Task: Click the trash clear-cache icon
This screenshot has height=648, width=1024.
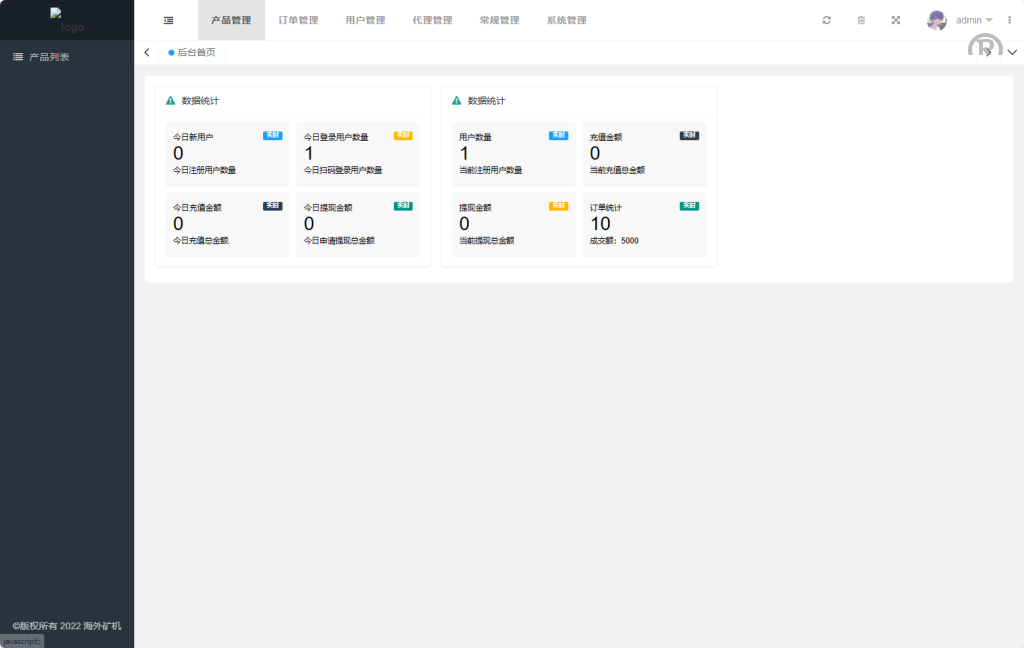Action: pyautogui.click(x=861, y=20)
